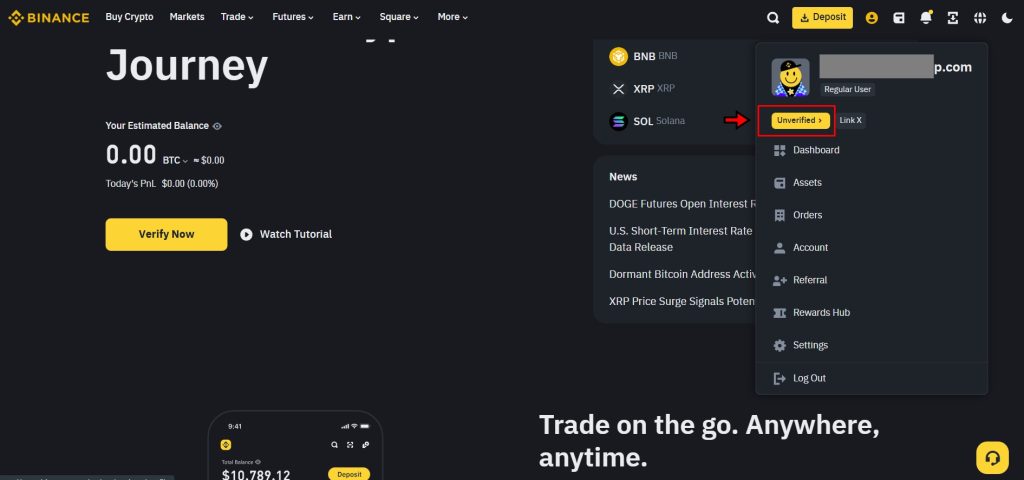This screenshot has width=1024, height=480.
Task: Click the XRP coin icon
Action: point(618,89)
